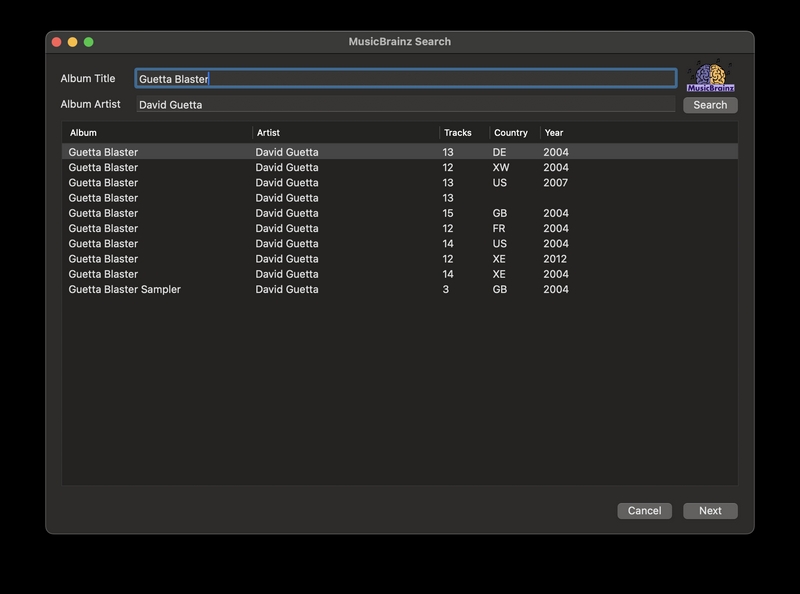Click the 15 tracks cell
Screen dimensions: 800x594
(x=447, y=213)
